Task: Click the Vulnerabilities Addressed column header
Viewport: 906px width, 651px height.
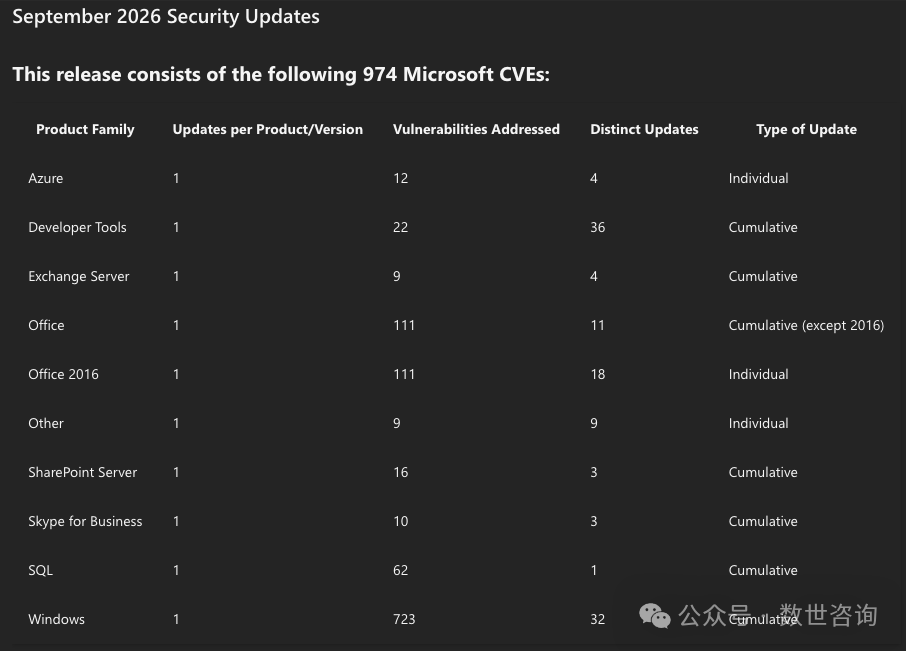Action: point(476,129)
